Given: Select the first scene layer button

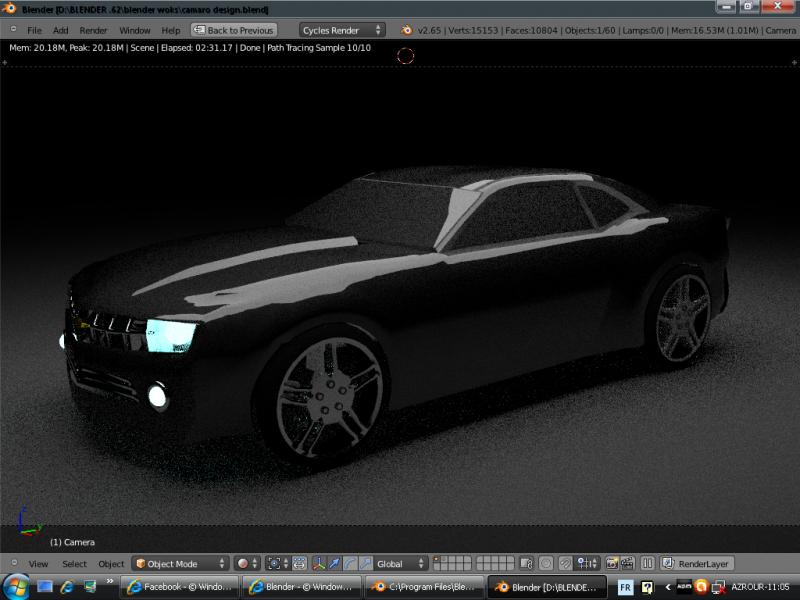Looking at the screenshot, I should [437, 560].
